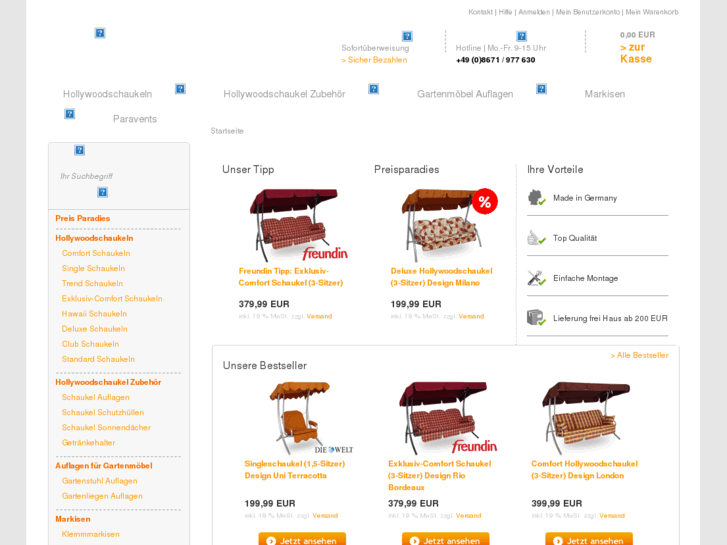
Task: Click the broken logo image in the header
Action: pos(100,33)
